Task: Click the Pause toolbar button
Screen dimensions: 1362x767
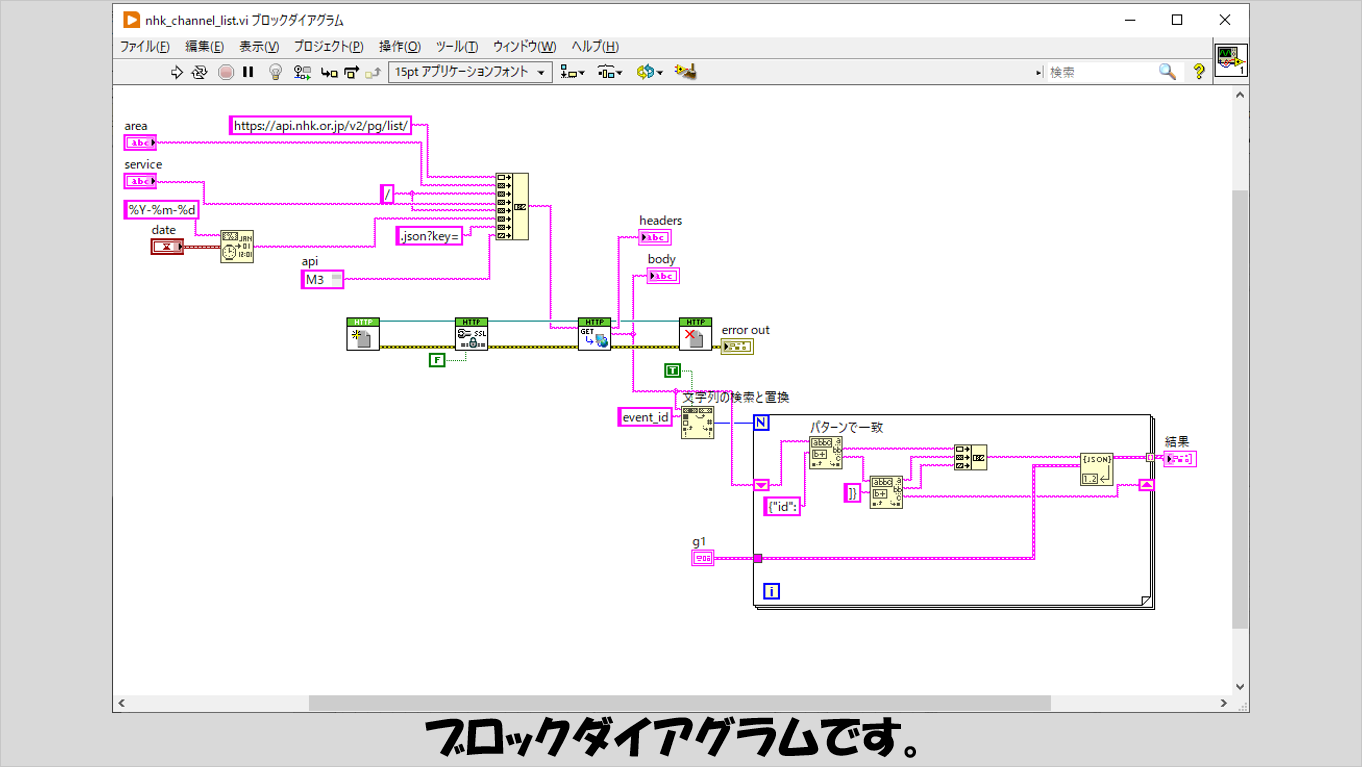Action: click(249, 72)
